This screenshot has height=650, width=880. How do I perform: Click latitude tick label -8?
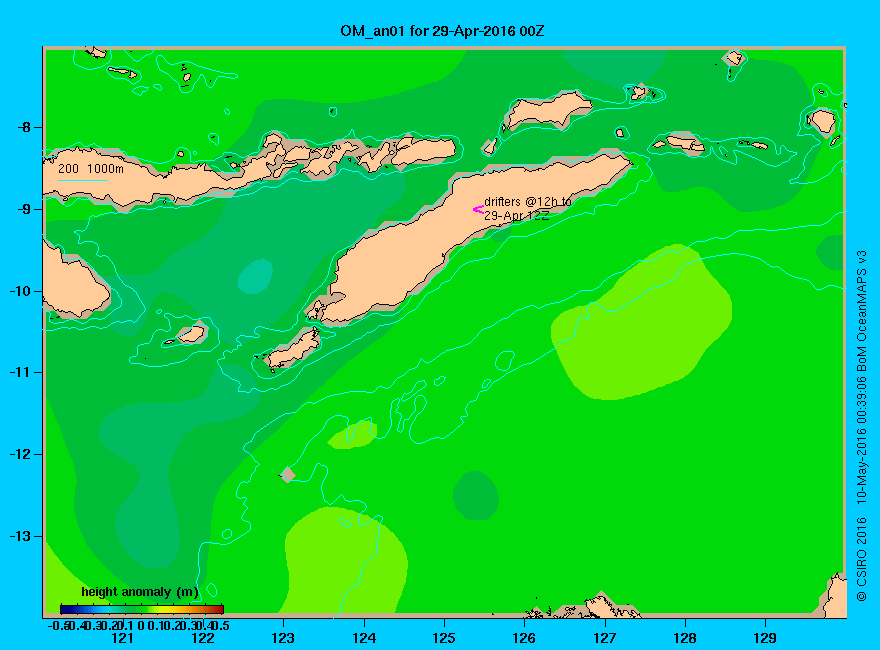[x=24, y=127]
